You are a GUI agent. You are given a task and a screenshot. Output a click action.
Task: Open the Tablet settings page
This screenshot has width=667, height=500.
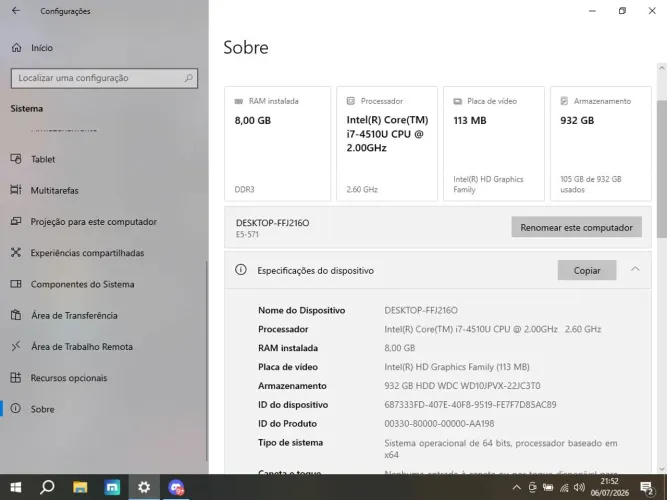[x=104, y=159]
